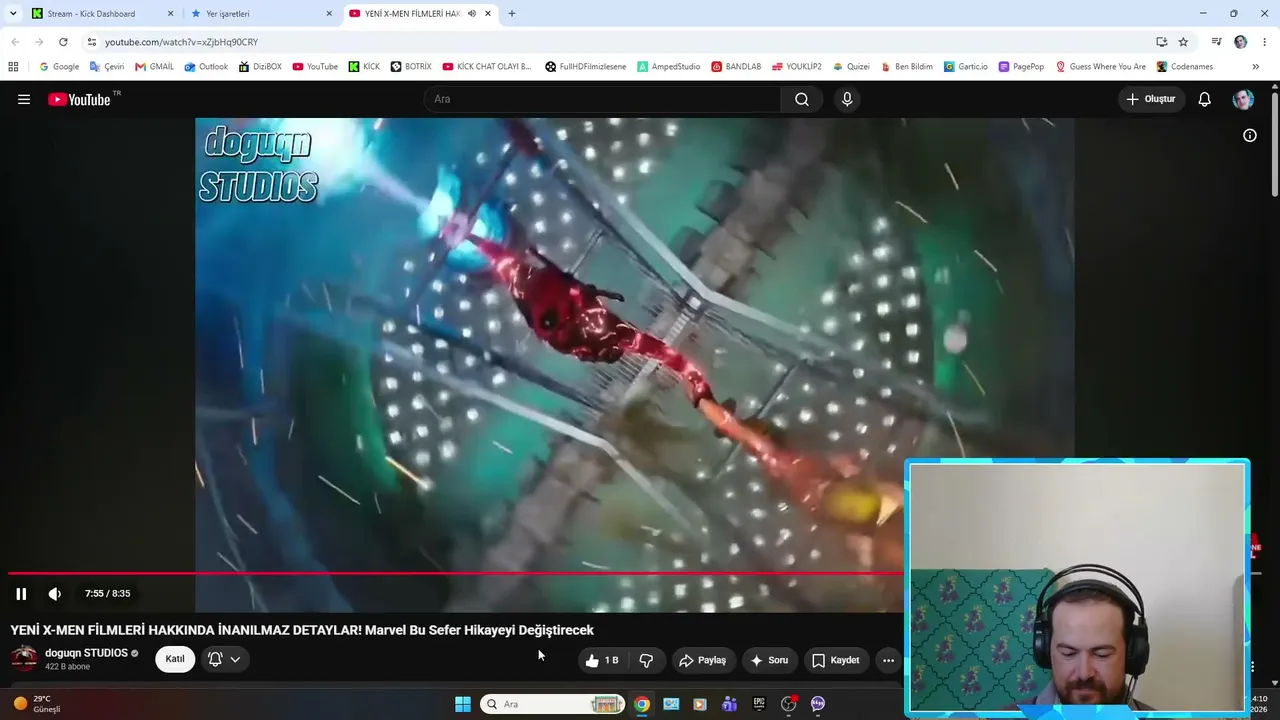Click the address bar URL

[181, 42]
